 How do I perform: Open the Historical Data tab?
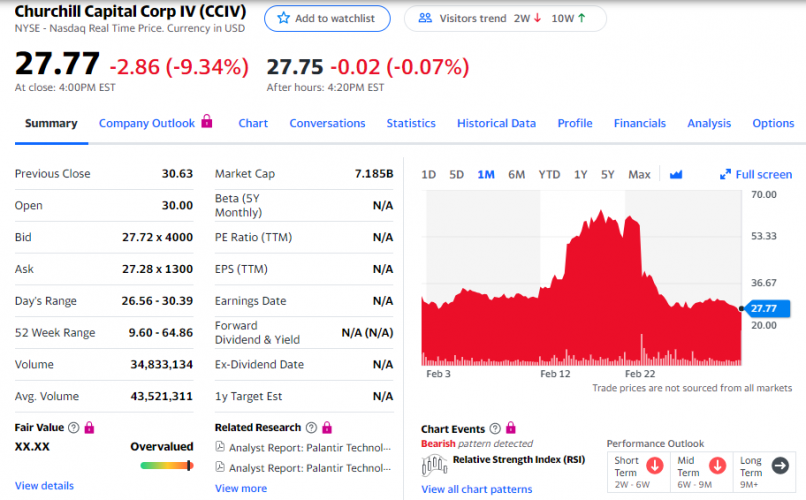(x=497, y=123)
